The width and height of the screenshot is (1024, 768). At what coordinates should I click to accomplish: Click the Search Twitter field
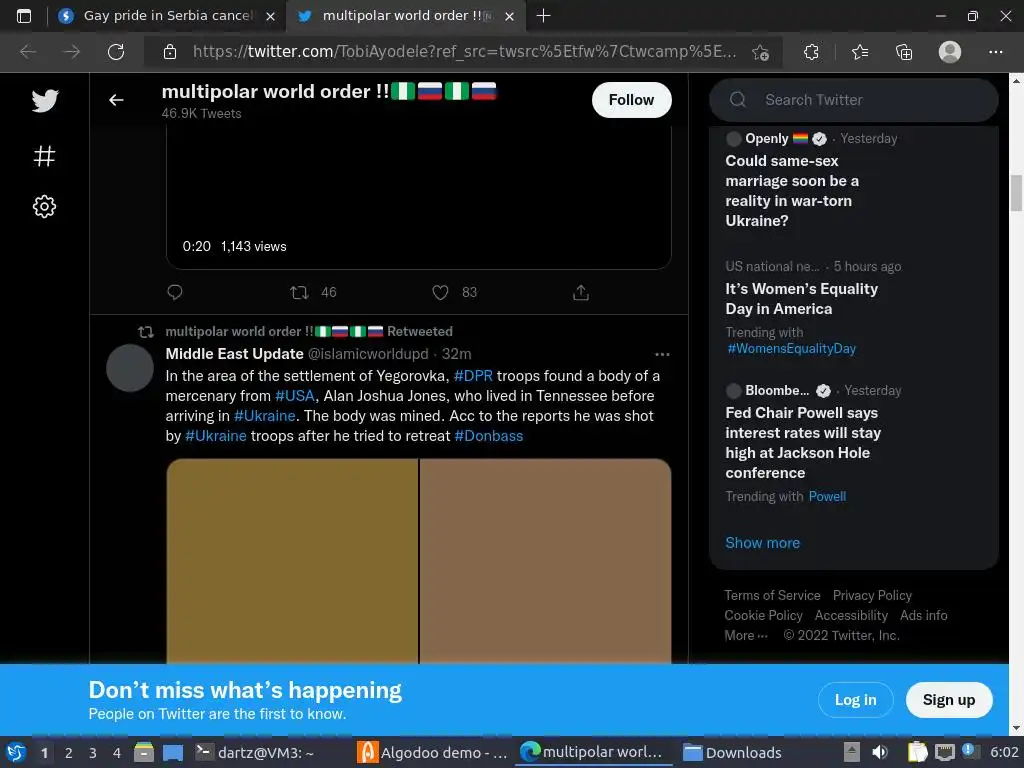[854, 100]
